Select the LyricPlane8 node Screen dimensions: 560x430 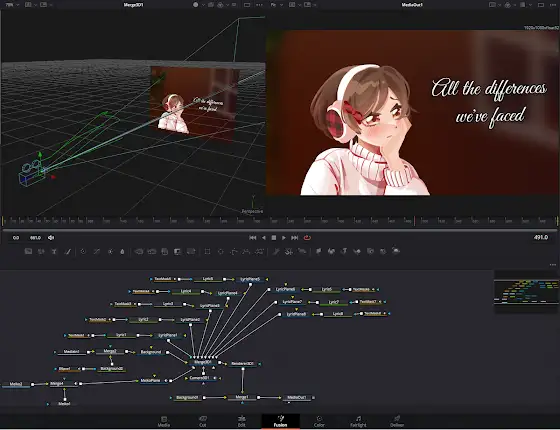296,315
